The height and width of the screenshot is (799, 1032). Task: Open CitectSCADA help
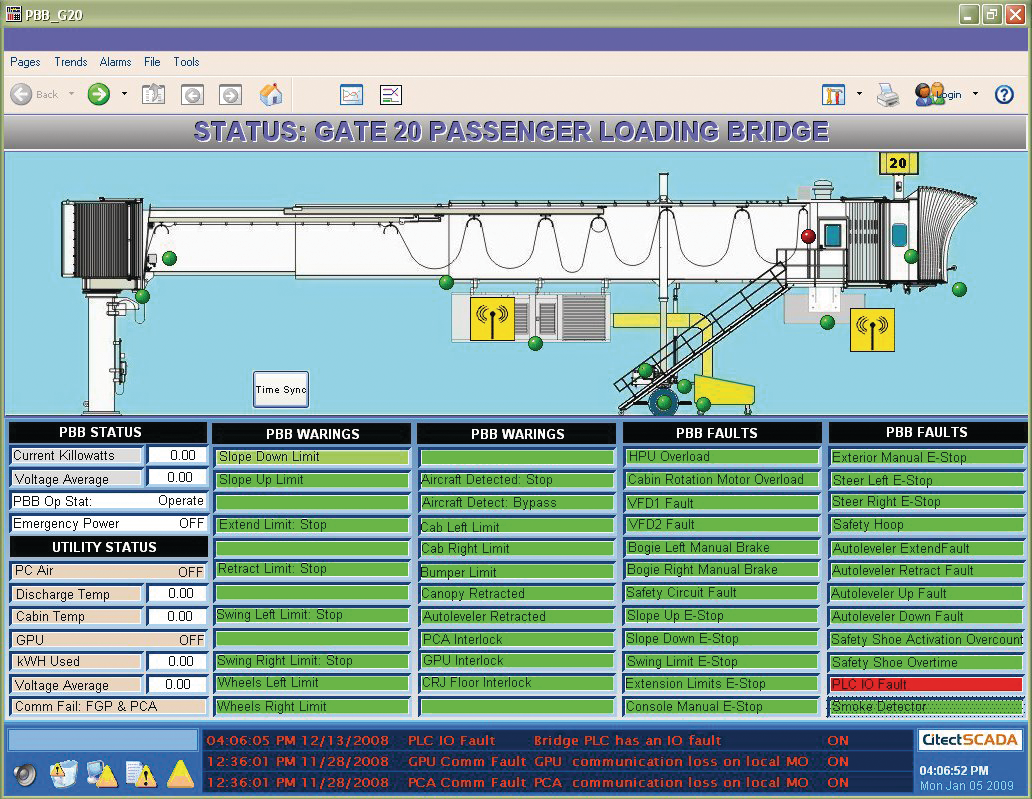(1004, 94)
